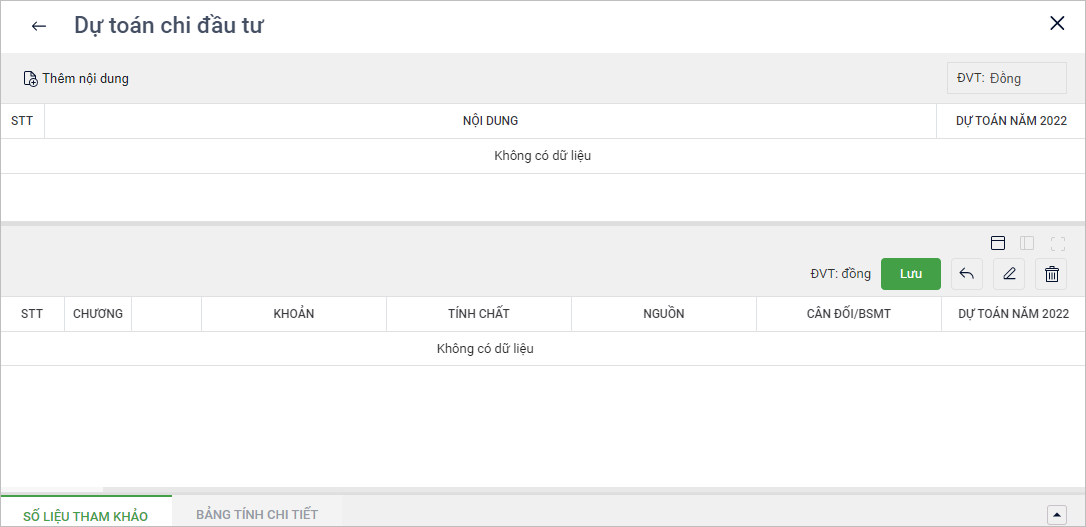Switch to Bảng tính chi tiết tab
Image resolution: width=1086 pixels, height=527 pixels.
click(x=257, y=514)
